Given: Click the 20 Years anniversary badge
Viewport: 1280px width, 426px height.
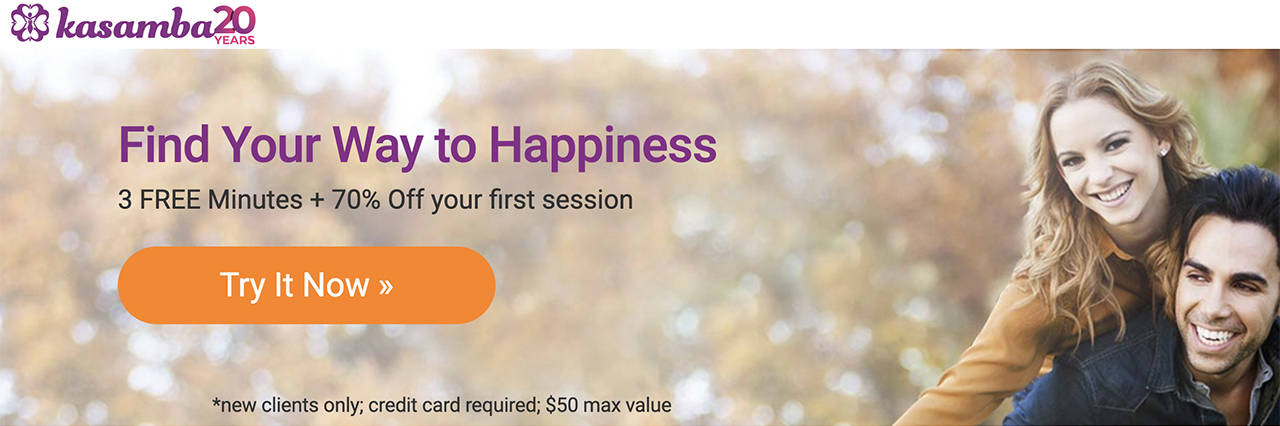Looking at the screenshot, I should [x=235, y=24].
